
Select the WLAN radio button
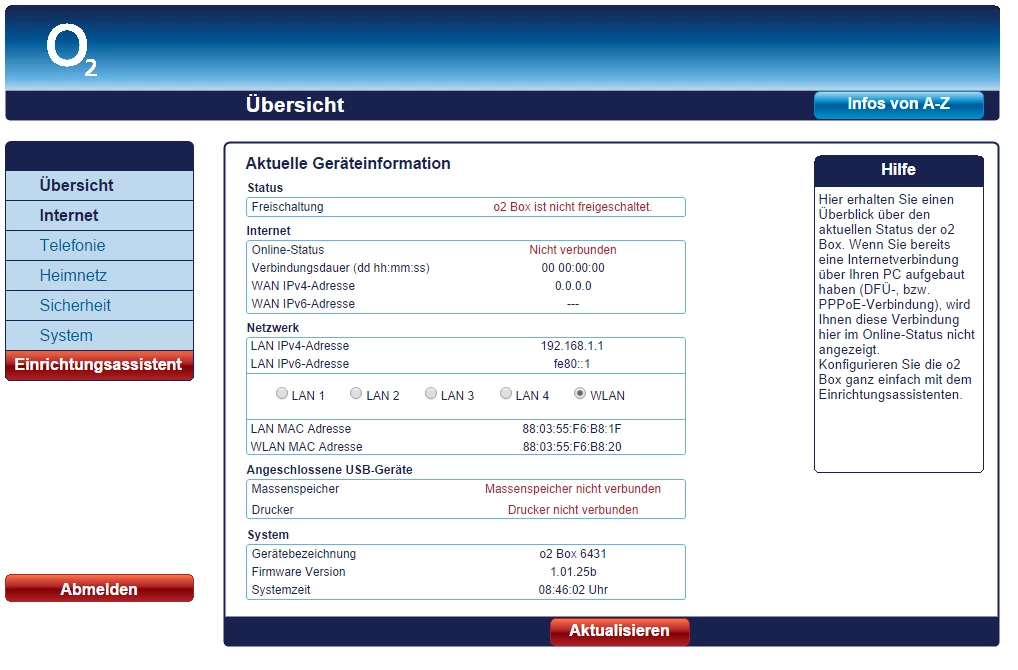pos(580,393)
